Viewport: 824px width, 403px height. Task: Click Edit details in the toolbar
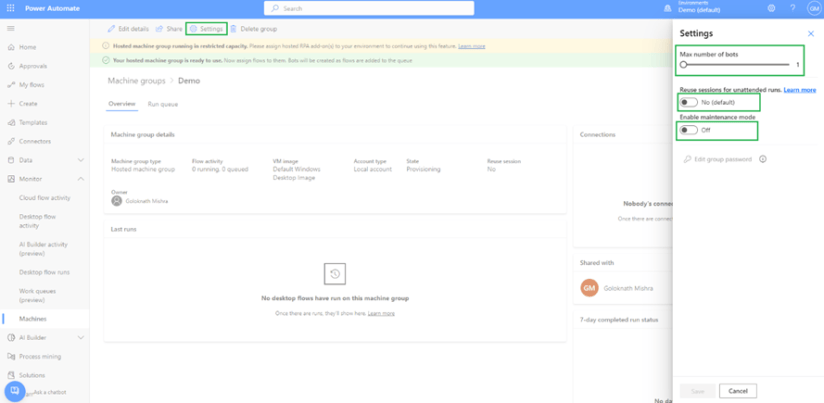[x=128, y=29]
